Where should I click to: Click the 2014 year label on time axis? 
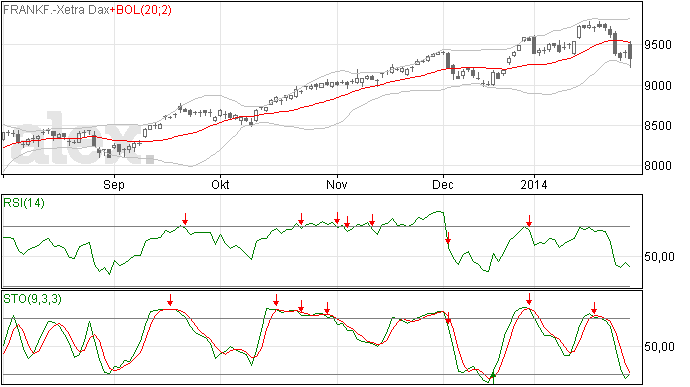[x=534, y=184]
